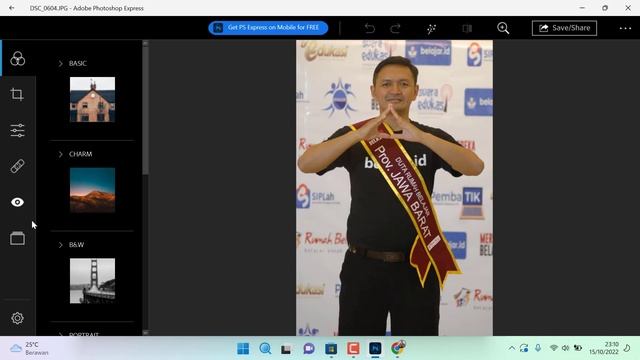Click Save/Share button
This screenshot has width=640, height=360.
click(564, 28)
